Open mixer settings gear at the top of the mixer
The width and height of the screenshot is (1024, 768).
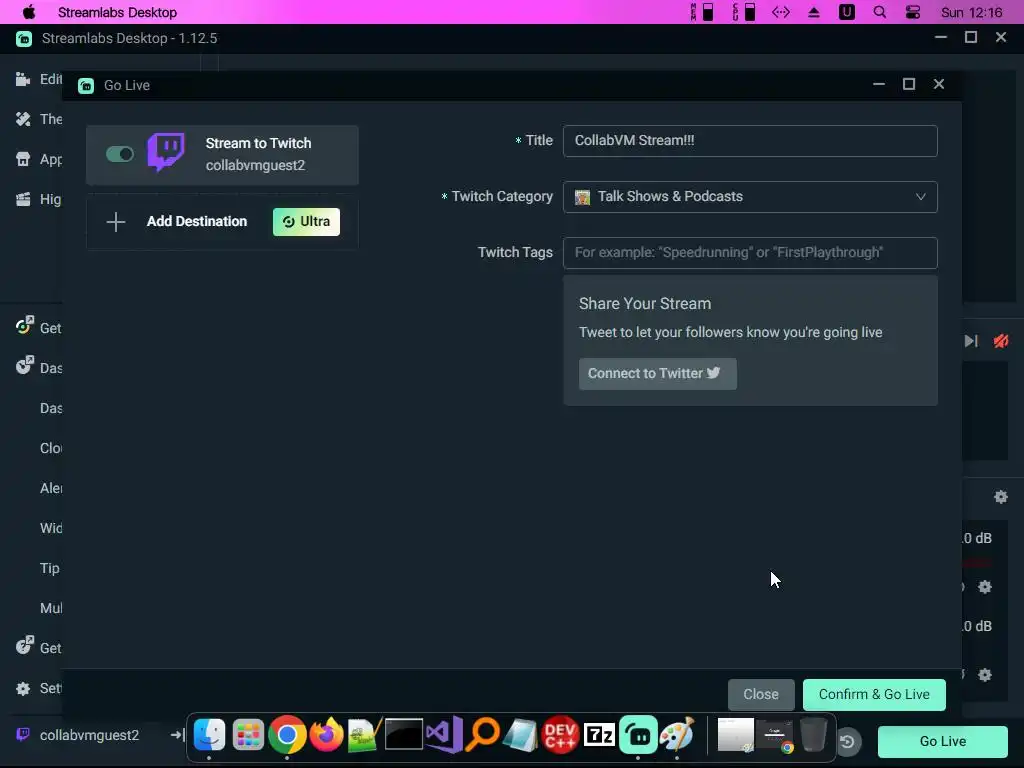pos(1000,497)
